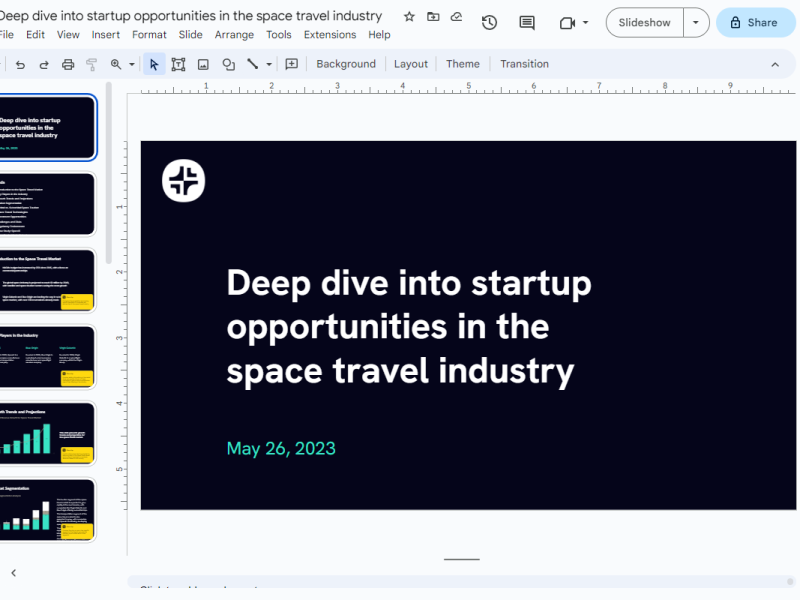Click the Background button
Image resolution: width=800 pixels, height=600 pixels.
point(346,64)
